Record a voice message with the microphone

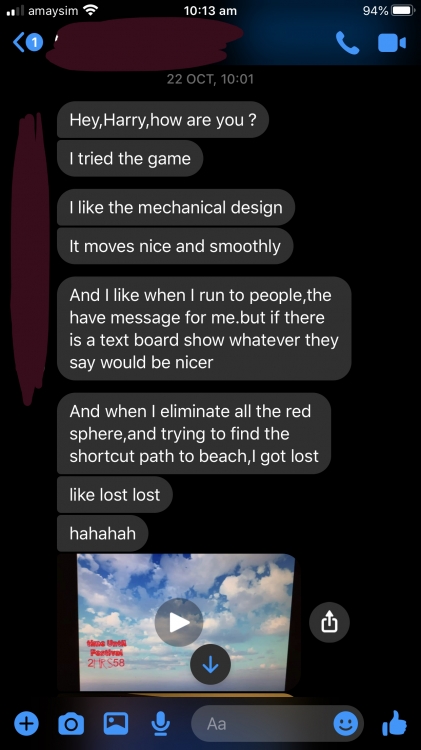click(x=161, y=723)
